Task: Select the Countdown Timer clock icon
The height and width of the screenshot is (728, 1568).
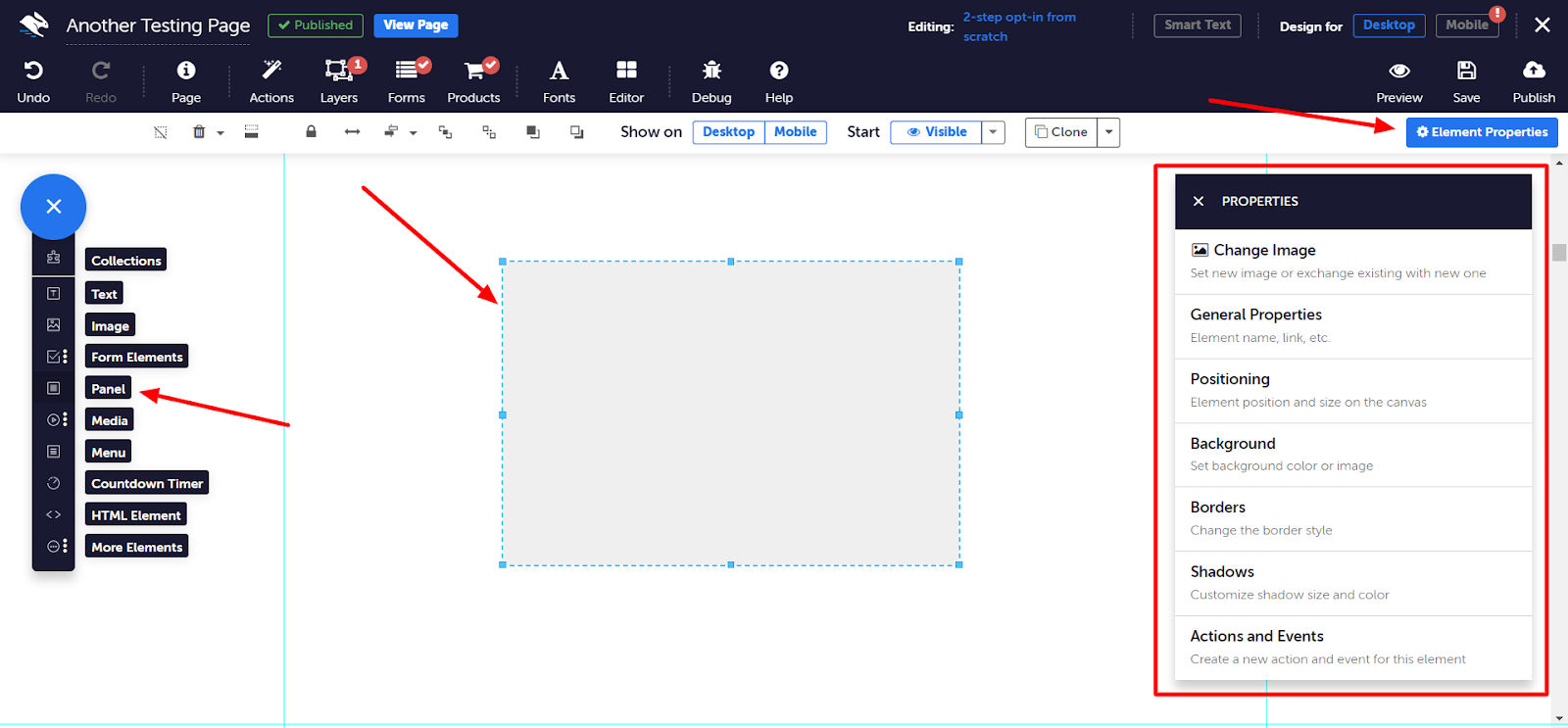Action: coord(54,483)
